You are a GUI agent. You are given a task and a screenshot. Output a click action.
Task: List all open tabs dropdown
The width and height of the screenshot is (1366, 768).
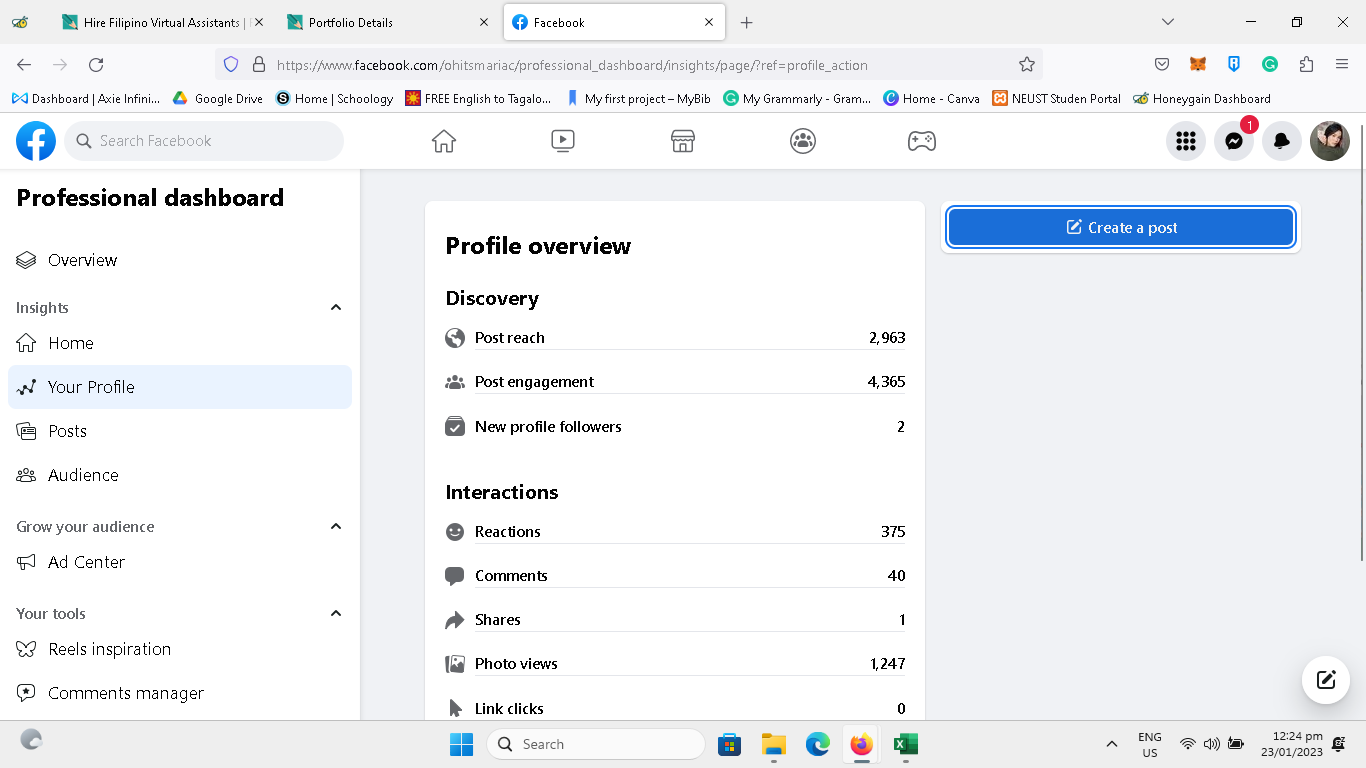coord(1167,22)
